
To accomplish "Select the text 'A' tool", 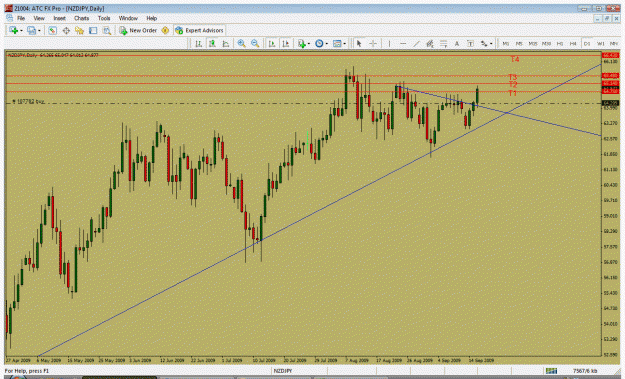I will tap(457, 43).
